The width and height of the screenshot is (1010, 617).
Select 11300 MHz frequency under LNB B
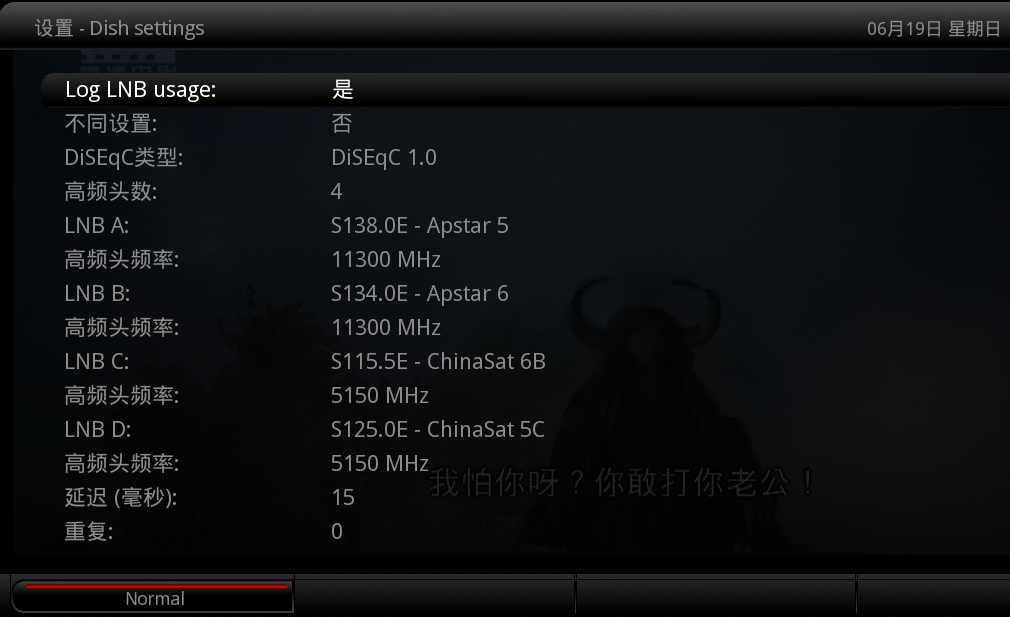(x=526, y=328)
